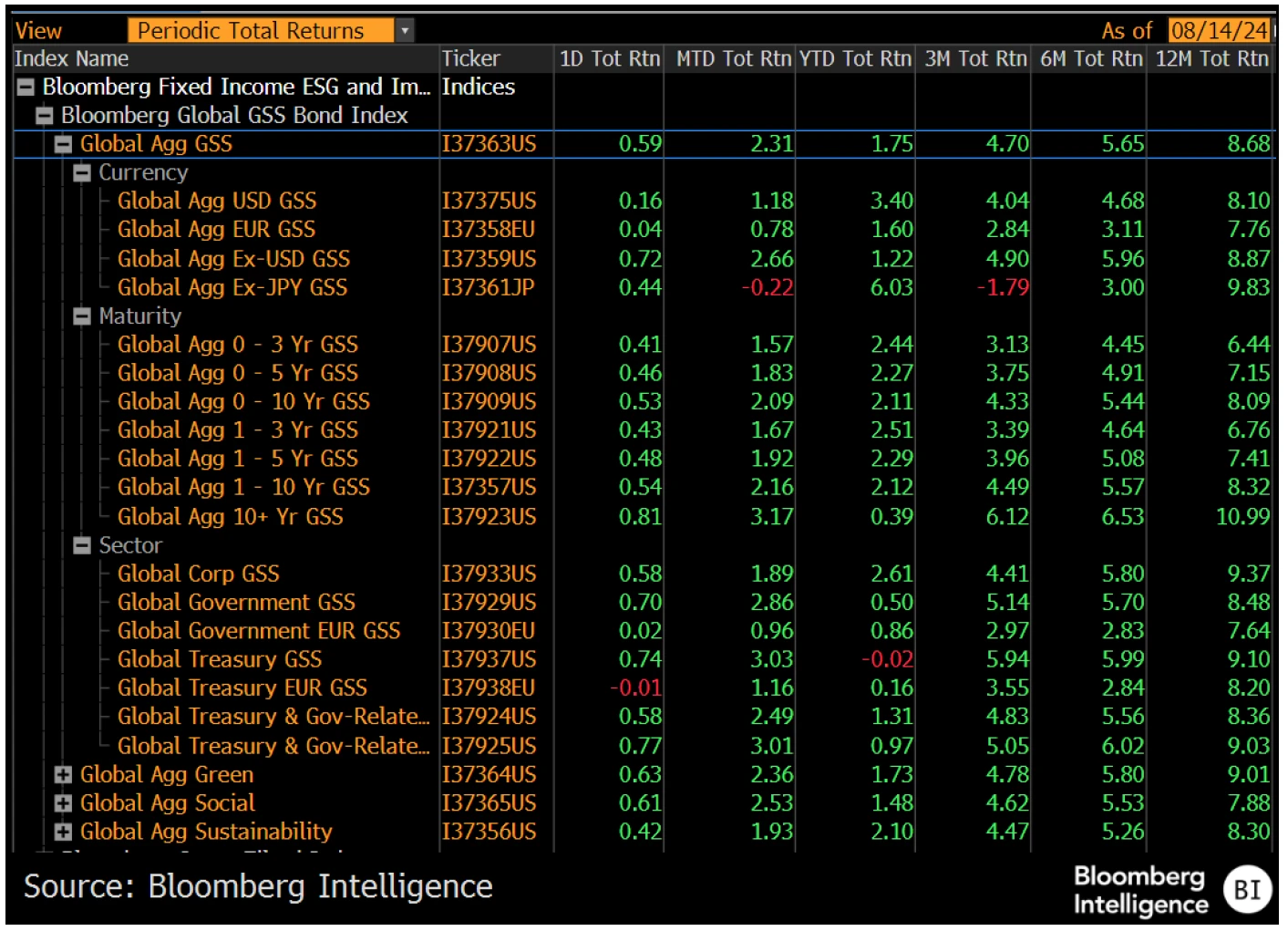
Task: Collapse the Maturity group
Action: [82, 316]
